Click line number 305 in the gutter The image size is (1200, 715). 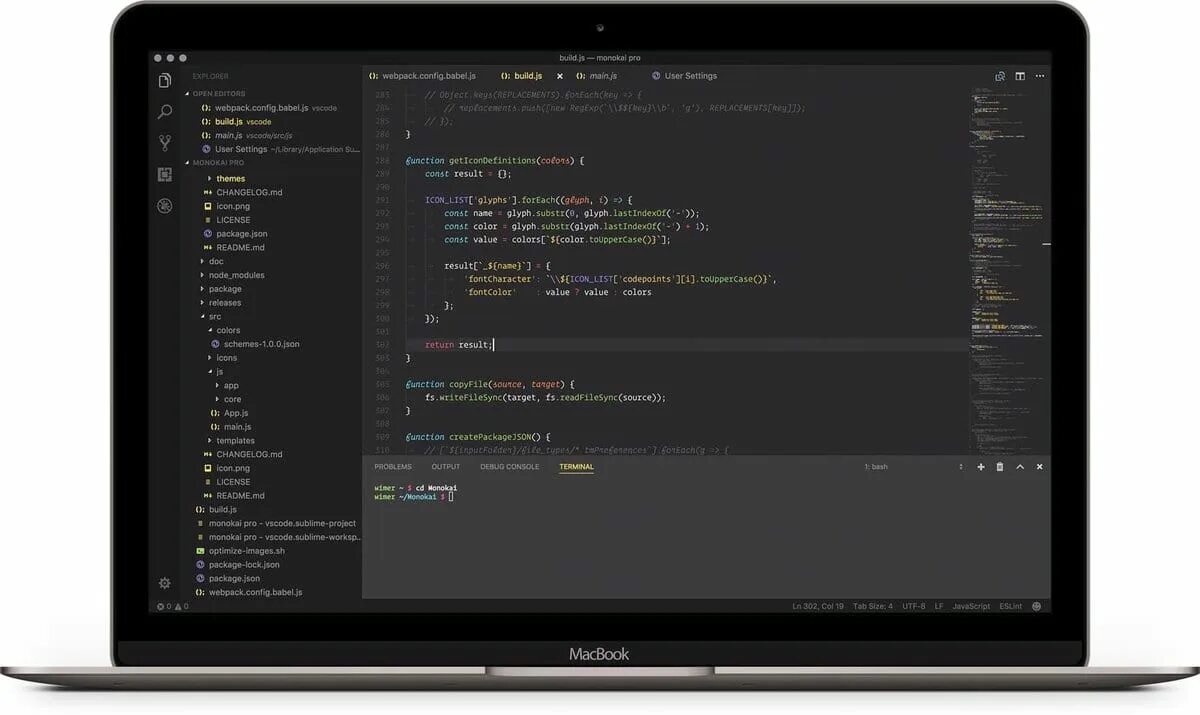382,384
